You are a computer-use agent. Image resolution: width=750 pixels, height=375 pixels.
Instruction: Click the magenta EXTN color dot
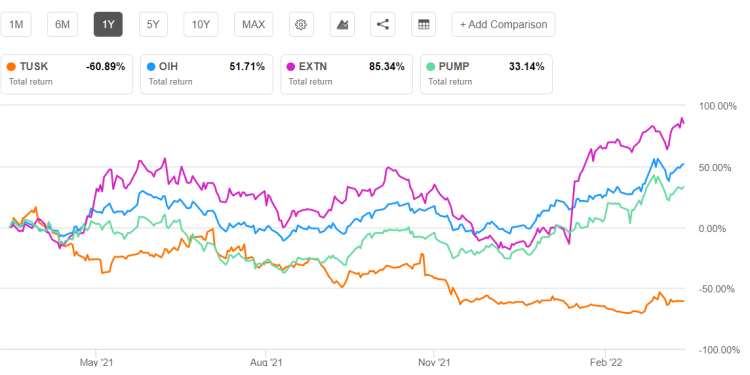[292, 67]
